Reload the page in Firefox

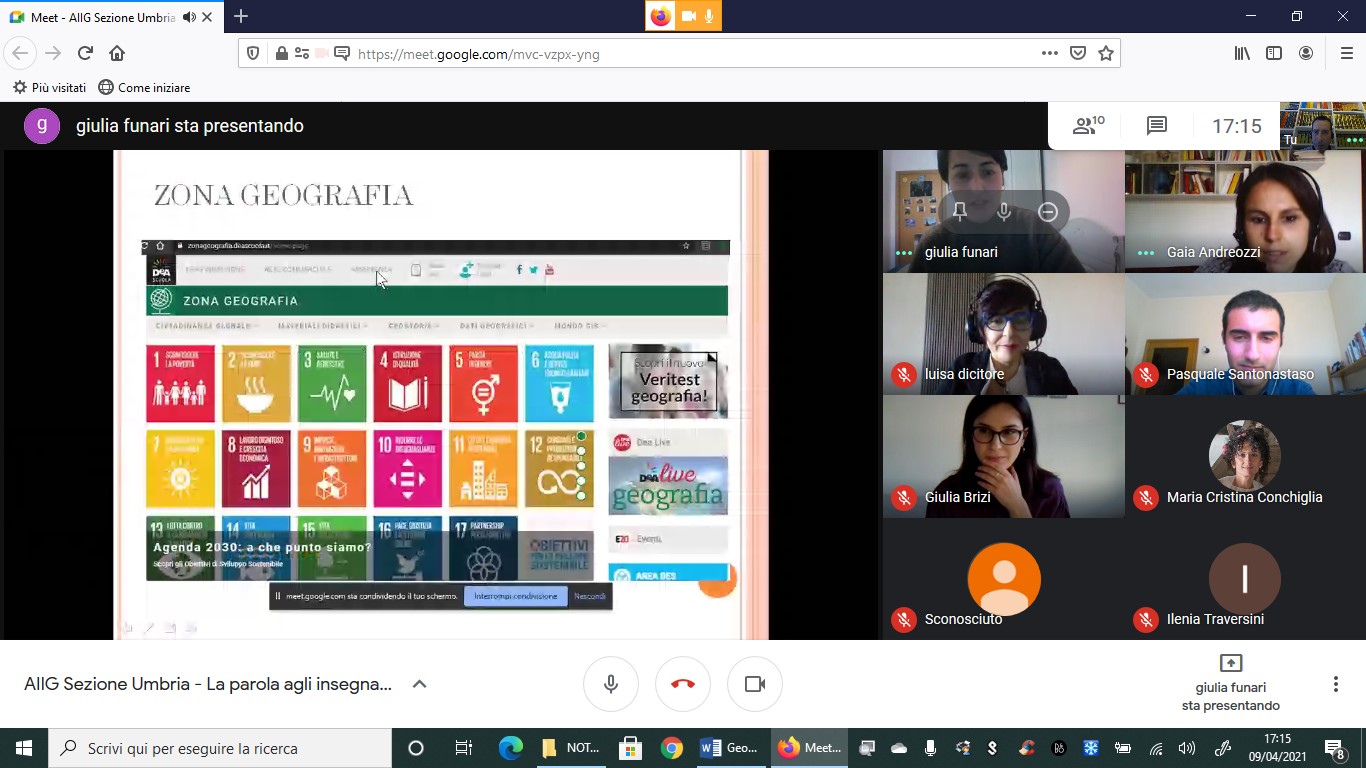(x=85, y=53)
